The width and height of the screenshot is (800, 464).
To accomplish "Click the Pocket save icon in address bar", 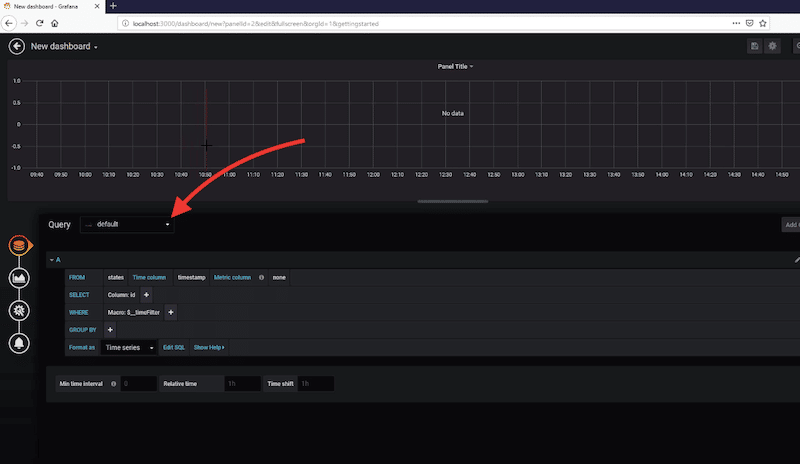I will click(x=749, y=23).
